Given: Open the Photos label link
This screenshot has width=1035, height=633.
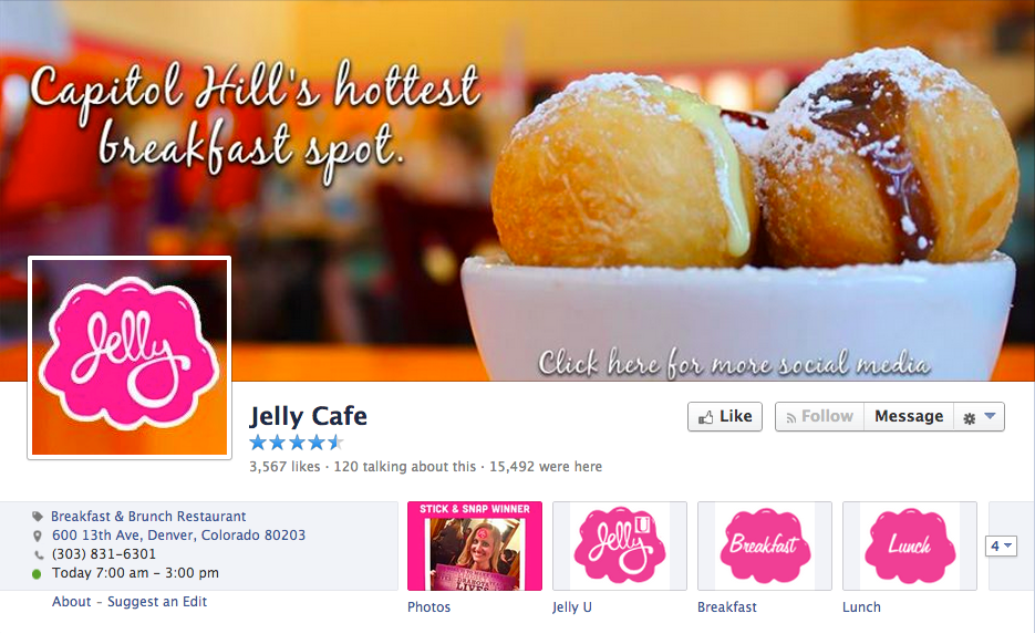Looking at the screenshot, I should click(429, 607).
